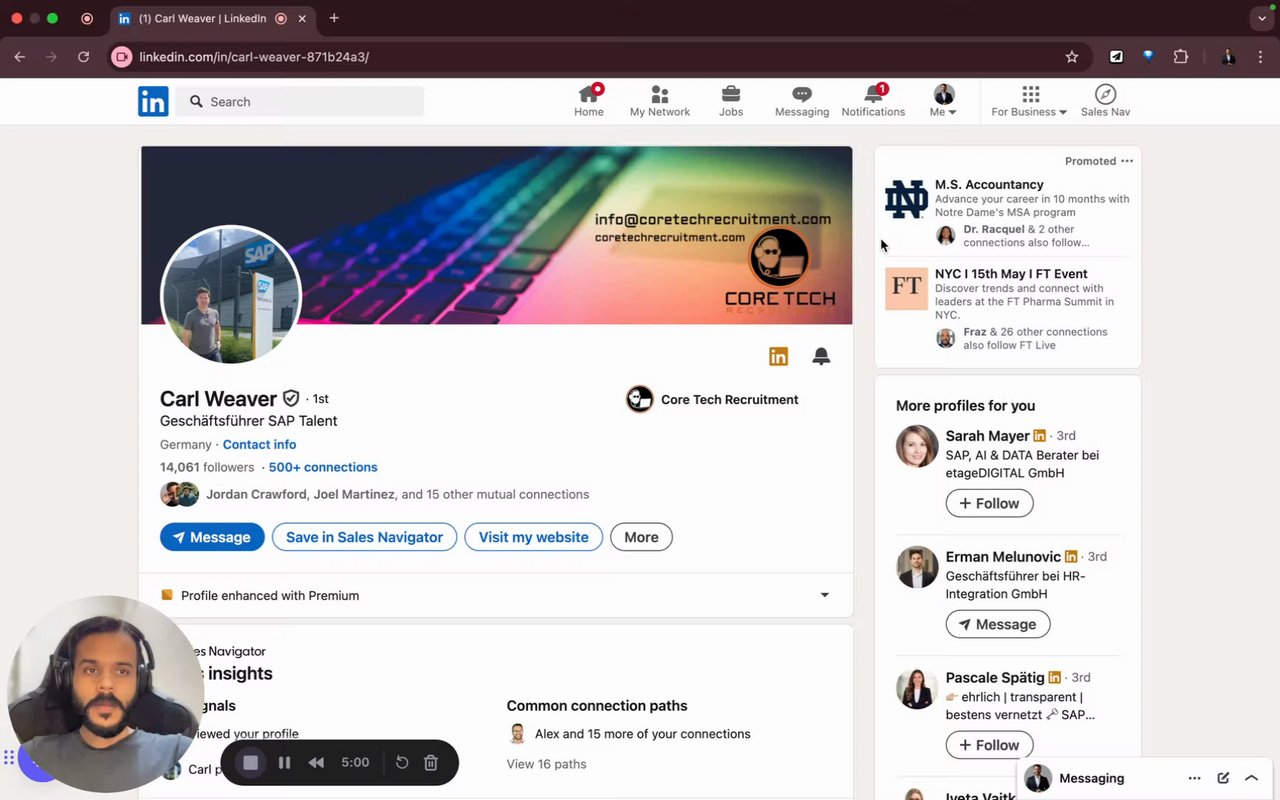Viewport: 1280px width, 800px height.
Task: Open Messaging in the top navigation
Action: pos(802,101)
